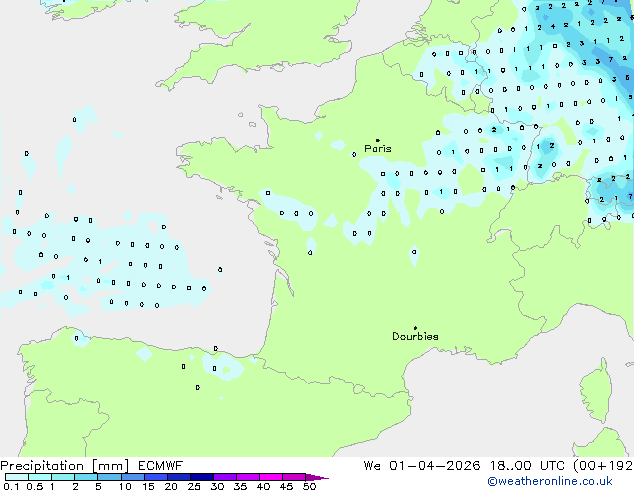Click the 40 legend value
Image resolution: width=634 pixels, height=490 pixels.
[263, 486]
